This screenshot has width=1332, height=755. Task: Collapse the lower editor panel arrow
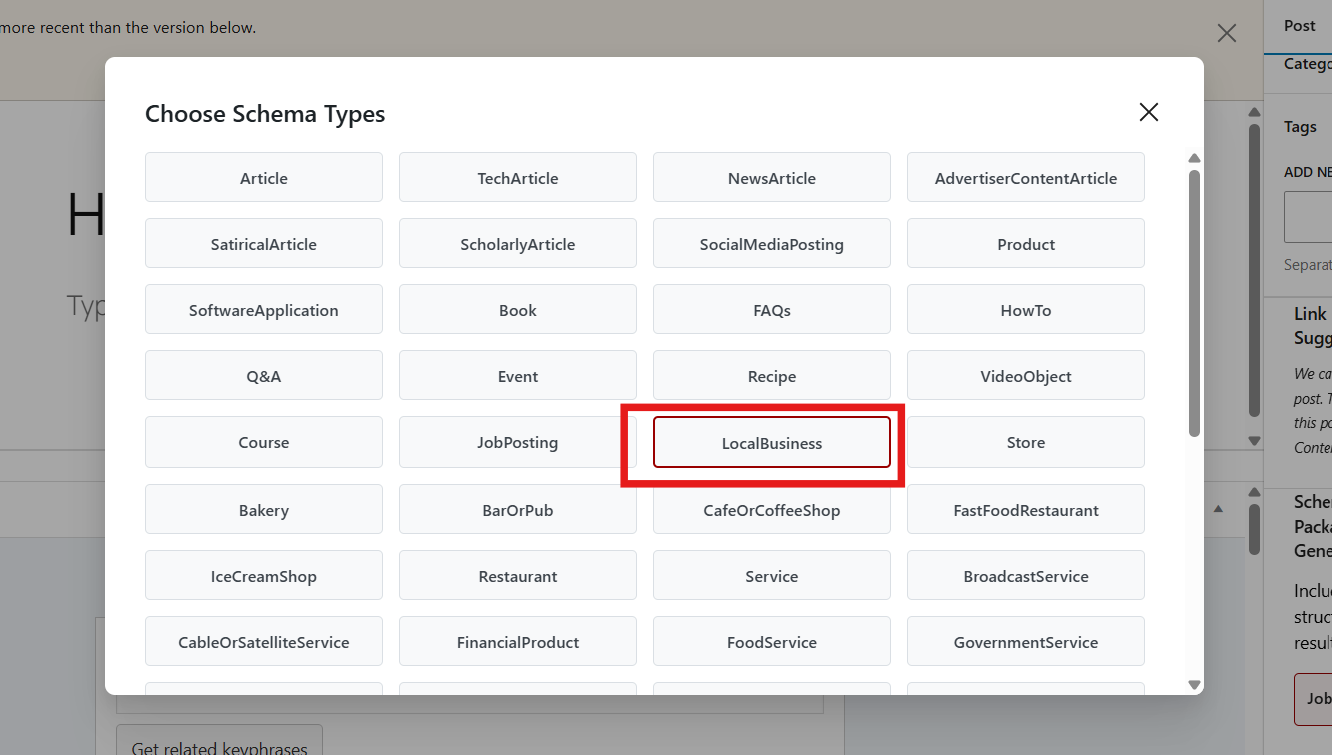click(1218, 509)
